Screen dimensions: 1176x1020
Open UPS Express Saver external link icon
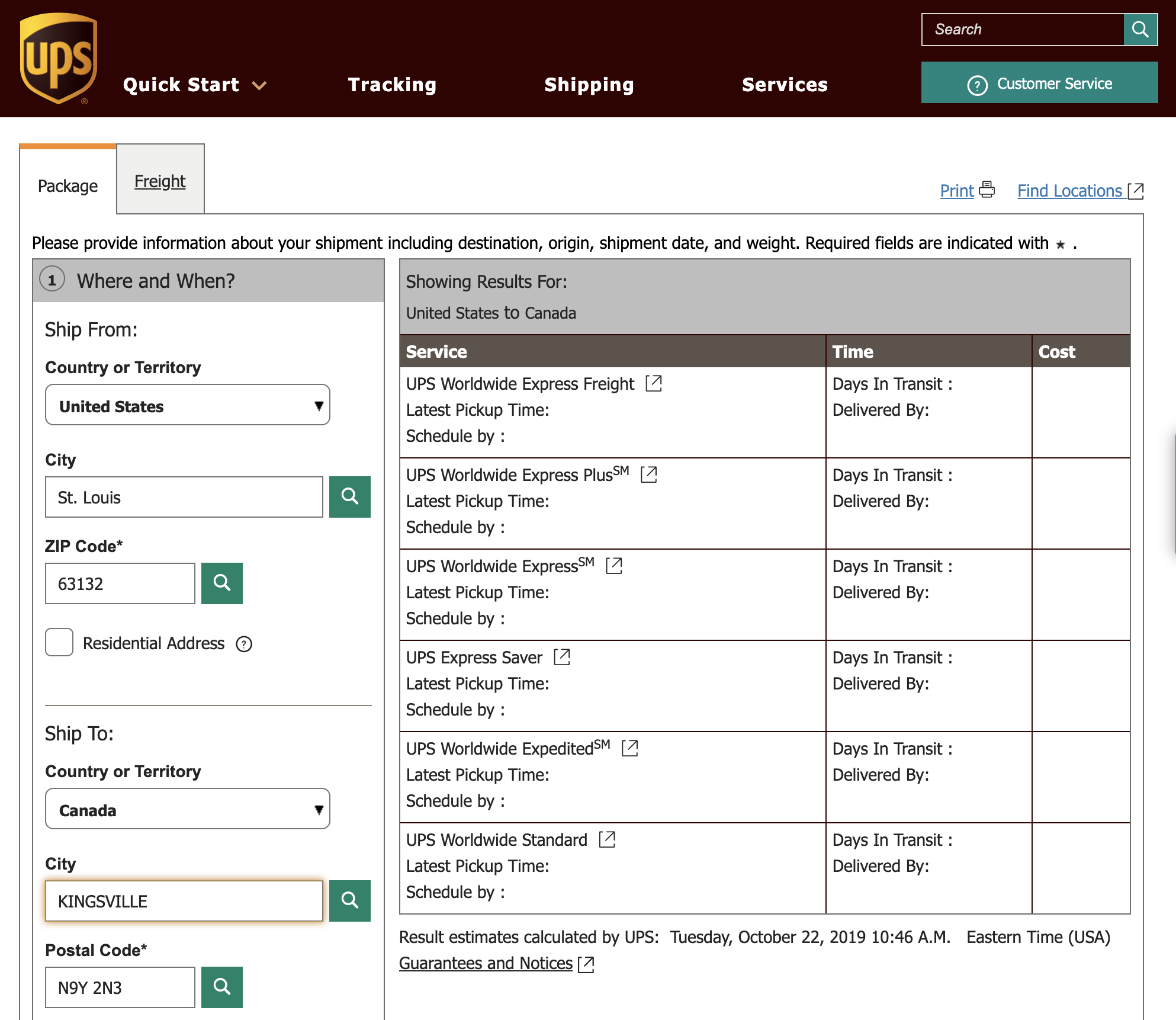click(x=562, y=657)
